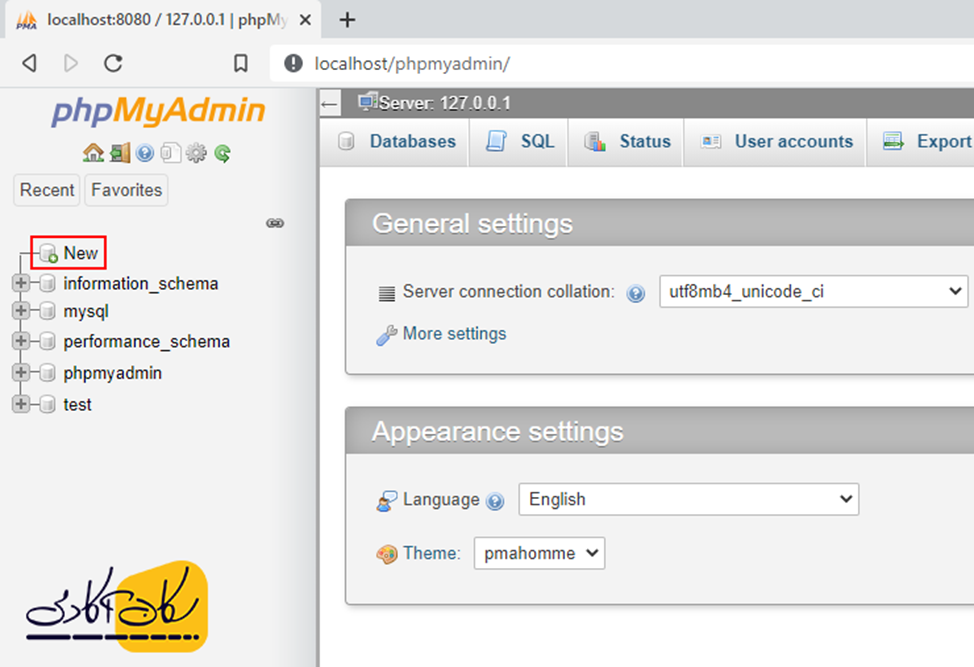Click the log out door icon

point(120,153)
